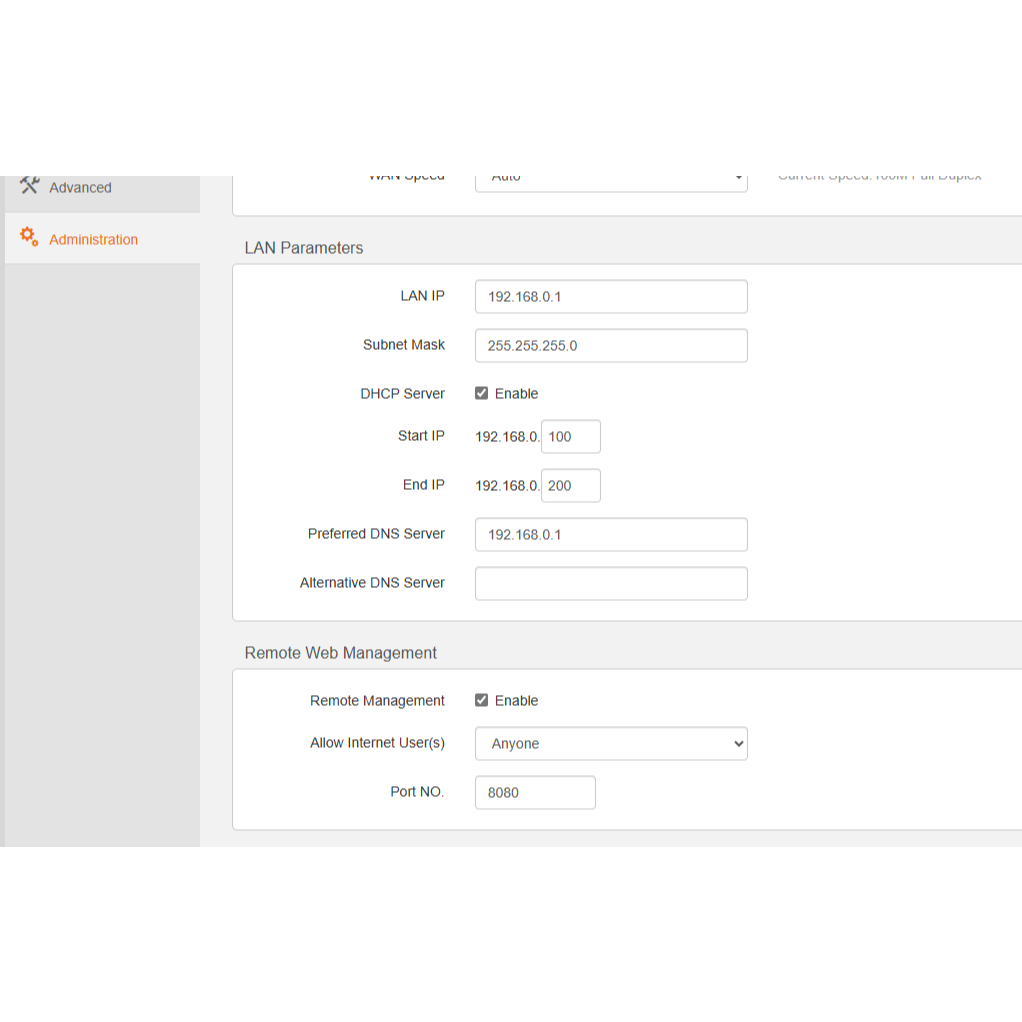
Task: Click the Enable label beside DHCP Server
Action: 516,394
